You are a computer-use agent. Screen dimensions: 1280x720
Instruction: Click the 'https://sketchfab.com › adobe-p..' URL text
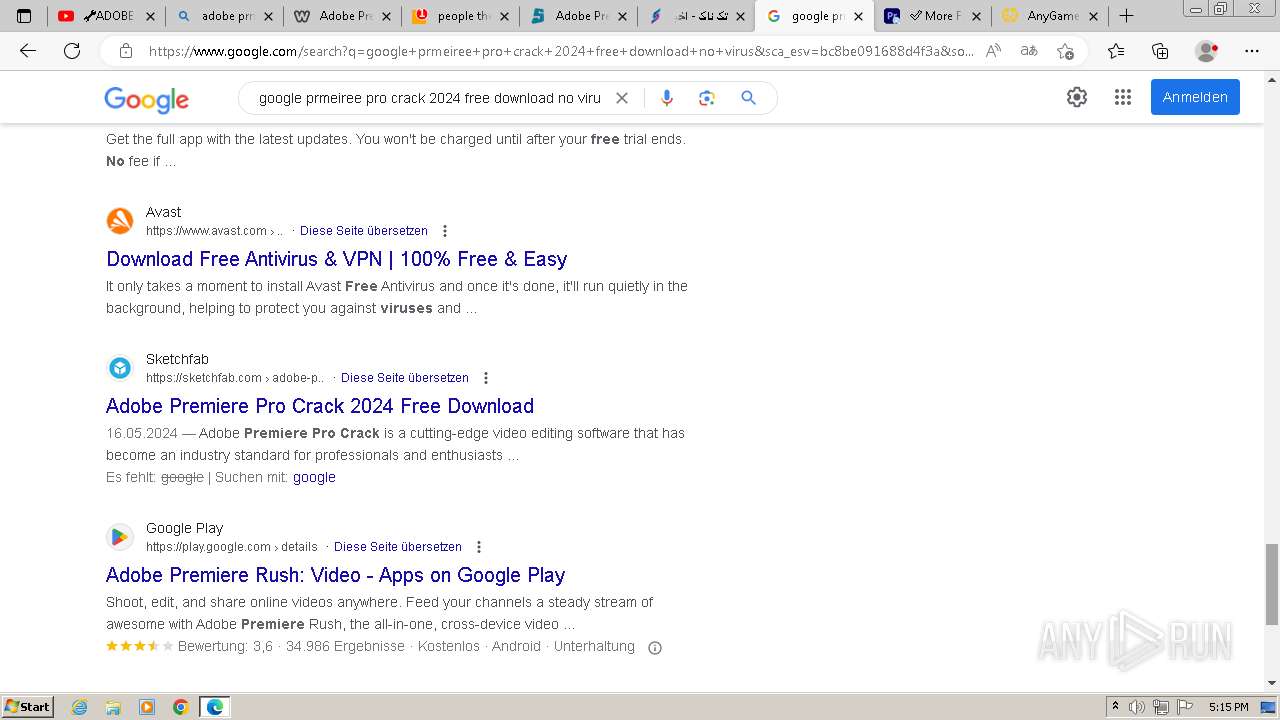[235, 378]
